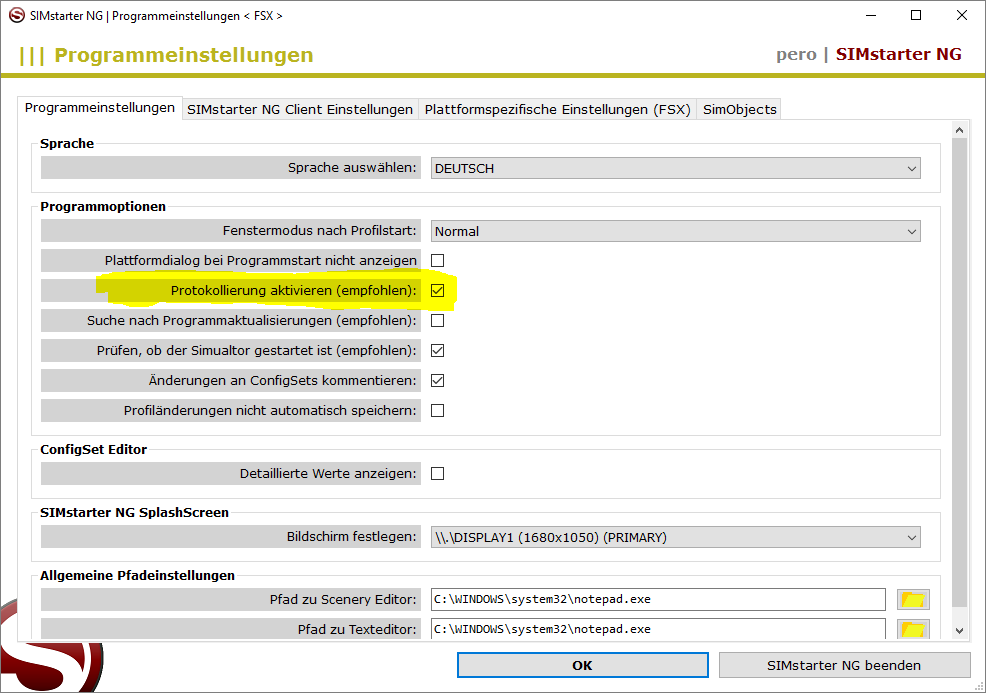Viewport: 986px width, 693px height.
Task: Close the Programmeinstellungen window
Action: coord(961,15)
